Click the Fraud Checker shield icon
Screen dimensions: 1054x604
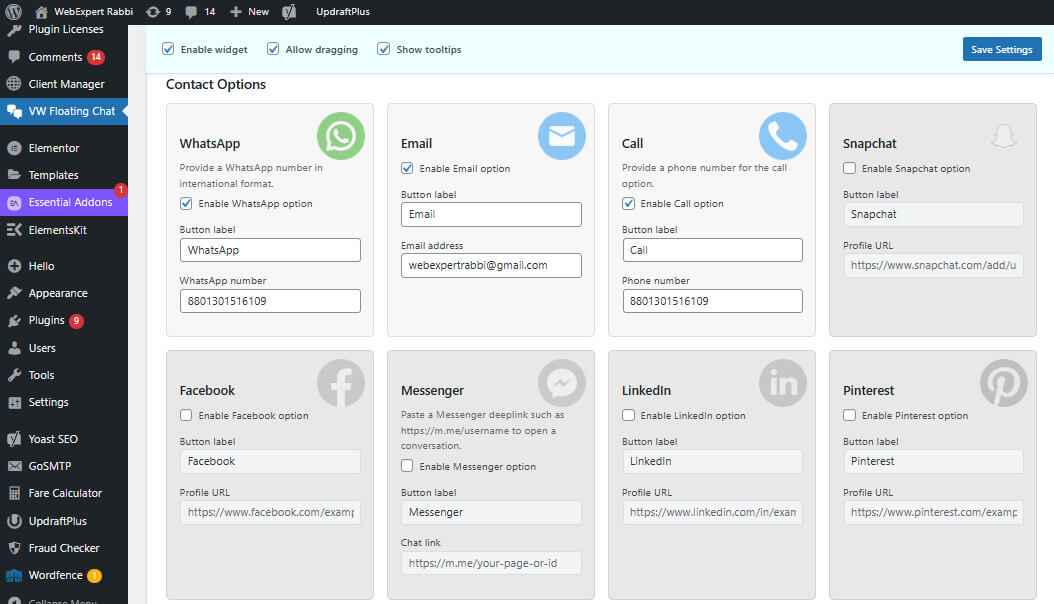tap(14, 548)
